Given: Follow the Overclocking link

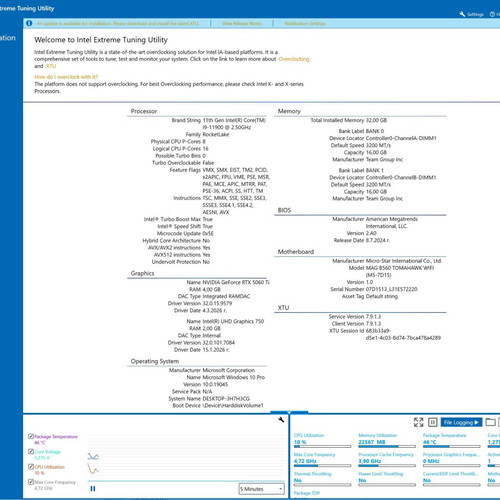Looking at the screenshot, I should point(294,59).
